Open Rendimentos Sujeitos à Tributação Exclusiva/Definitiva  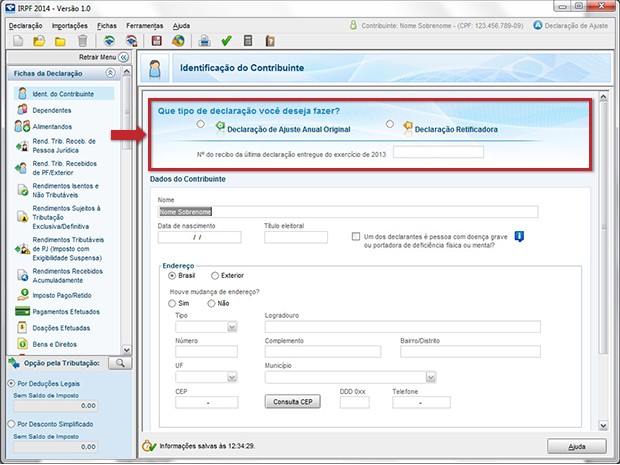click(66, 217)
